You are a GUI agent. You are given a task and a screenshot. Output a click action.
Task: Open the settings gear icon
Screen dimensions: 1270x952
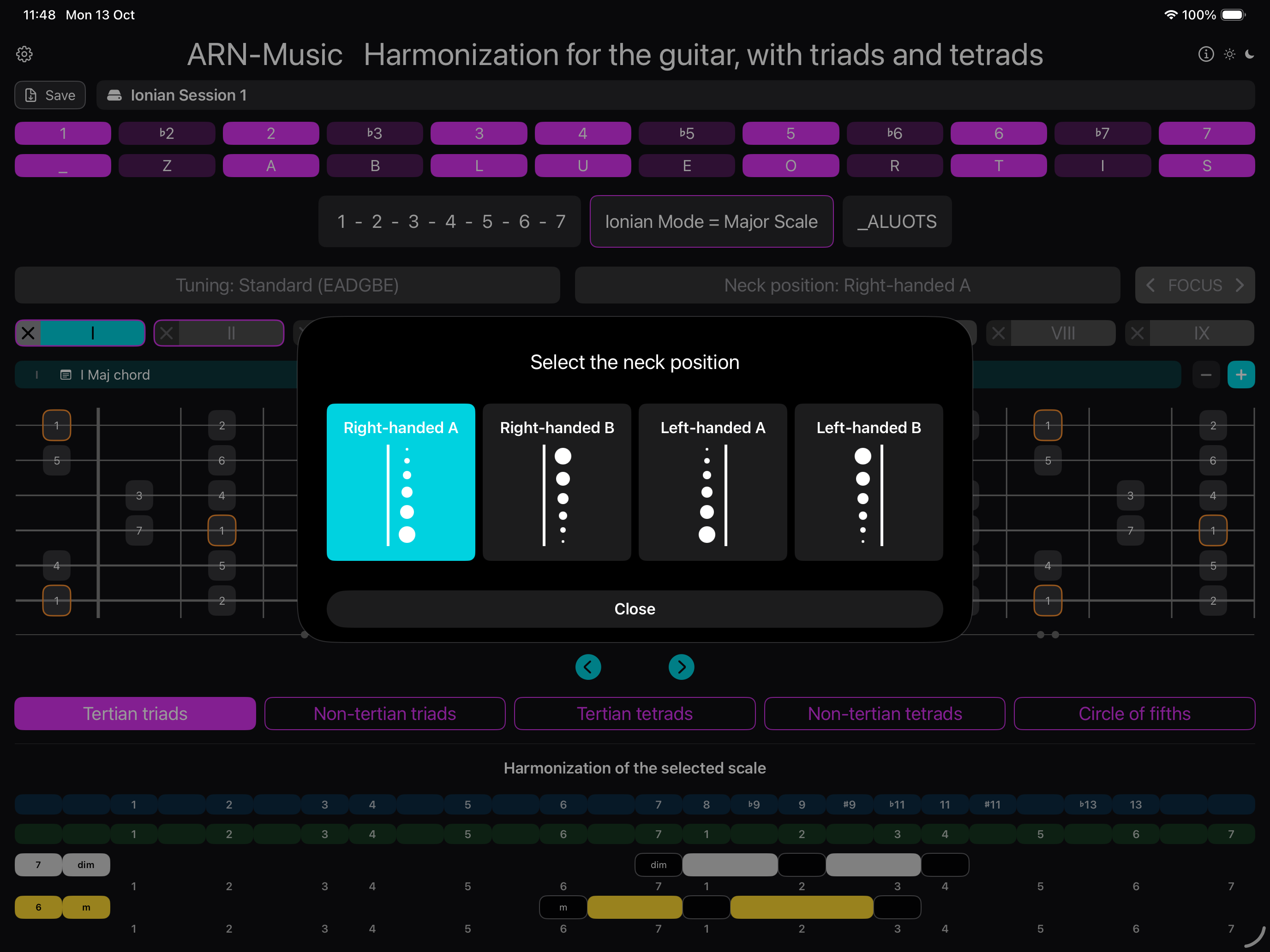[x=24, y=54]
